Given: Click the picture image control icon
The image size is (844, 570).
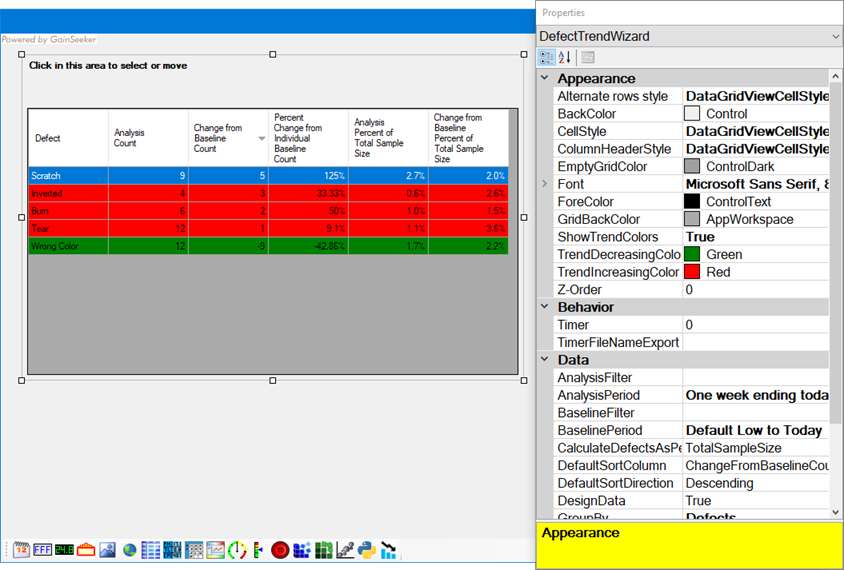Looking at the screenshot, I should 108,550.
